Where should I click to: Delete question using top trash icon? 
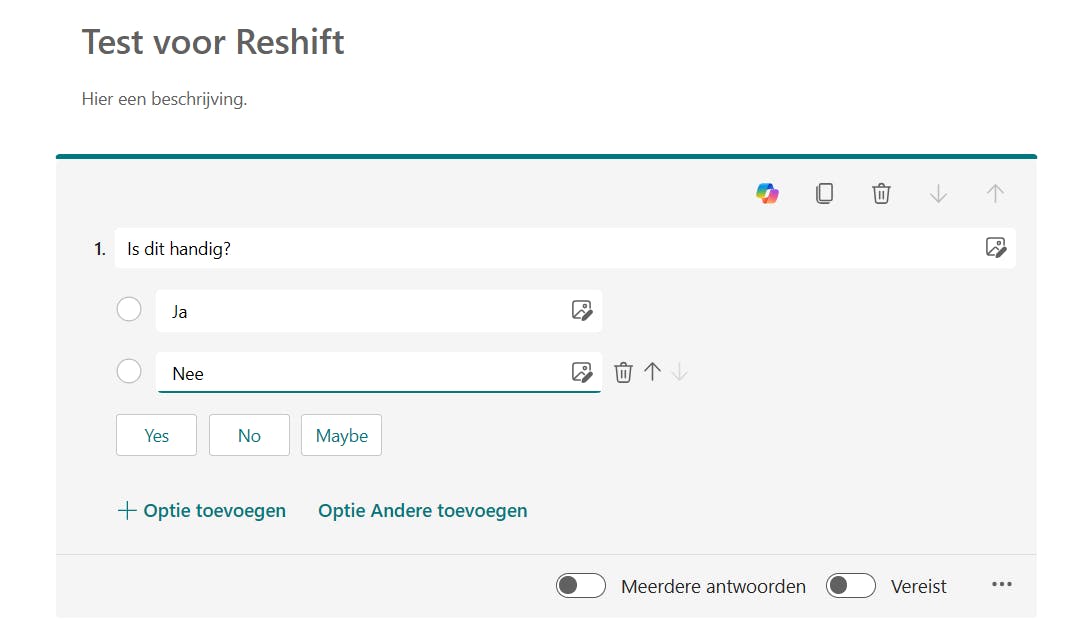click(881, 193)
